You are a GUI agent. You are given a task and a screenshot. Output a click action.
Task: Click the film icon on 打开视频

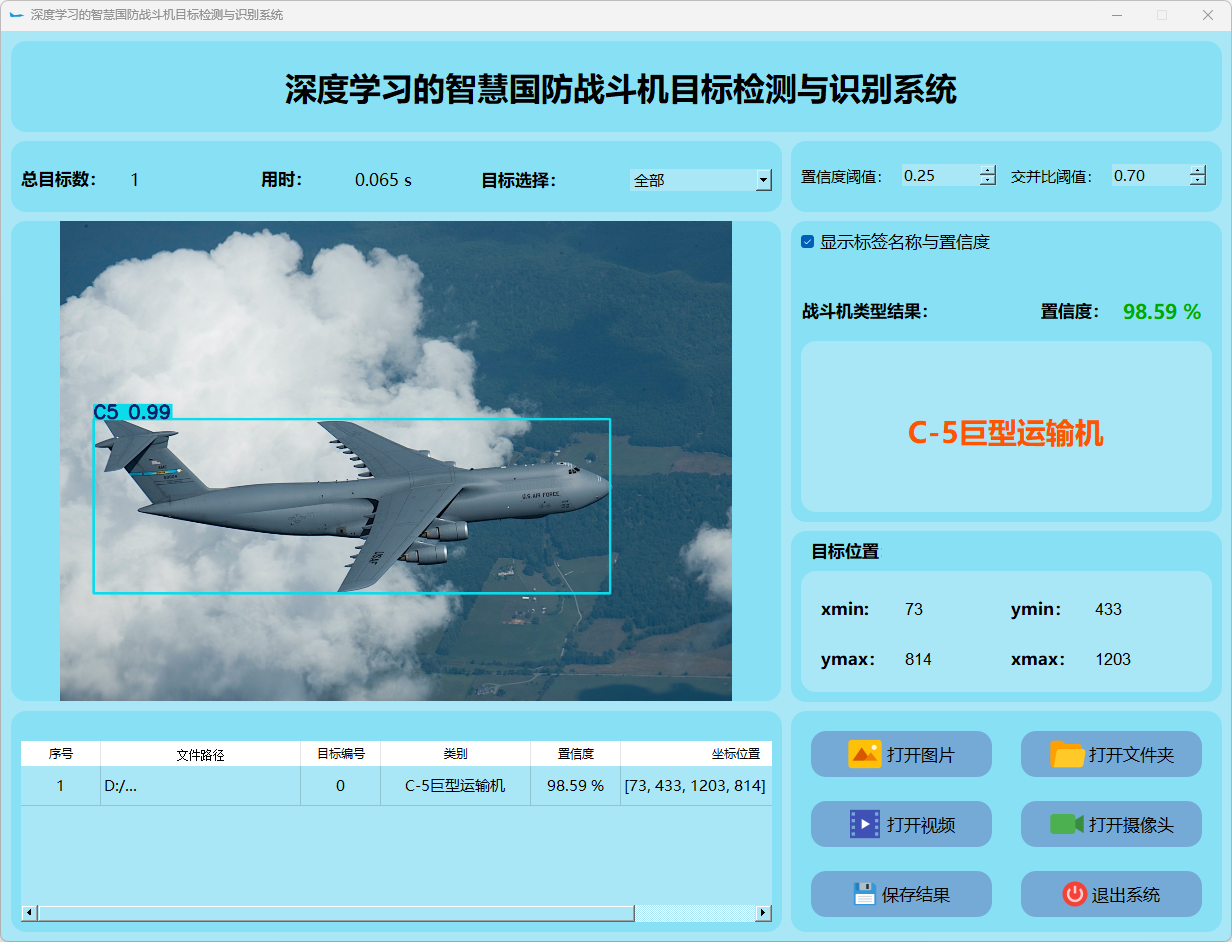[x=864, y=824]
